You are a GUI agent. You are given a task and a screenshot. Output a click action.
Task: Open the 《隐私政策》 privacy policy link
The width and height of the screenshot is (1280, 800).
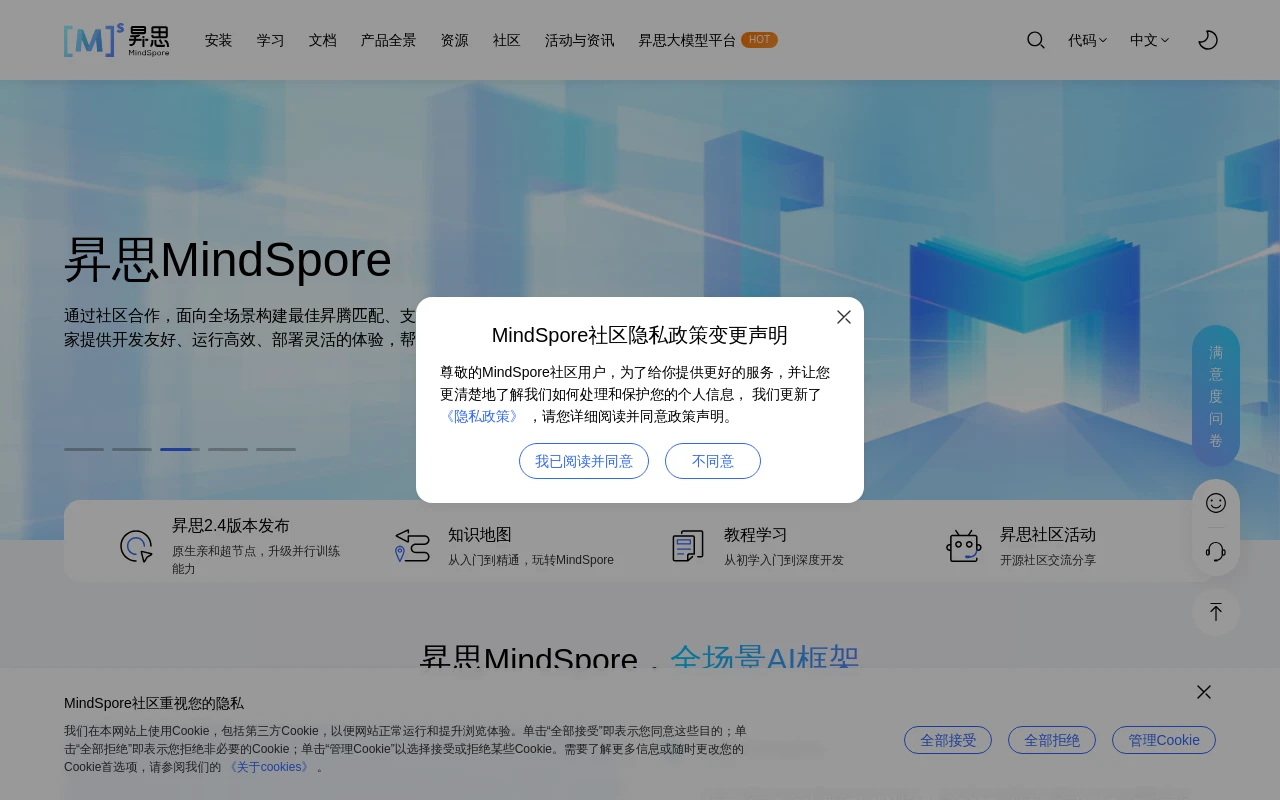click(x=482, y=416)
